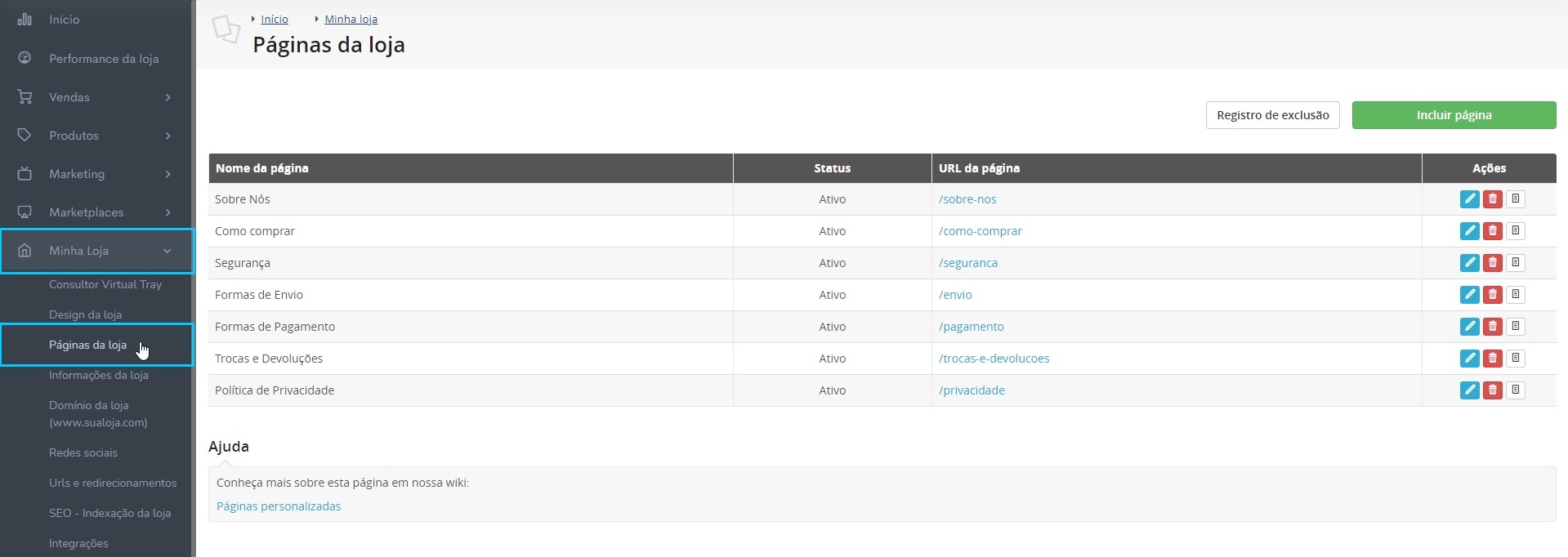The width and height of the screenshot is (1568, 557).
Task: Expand the Produtos submenu chevron
Action: 168,136
